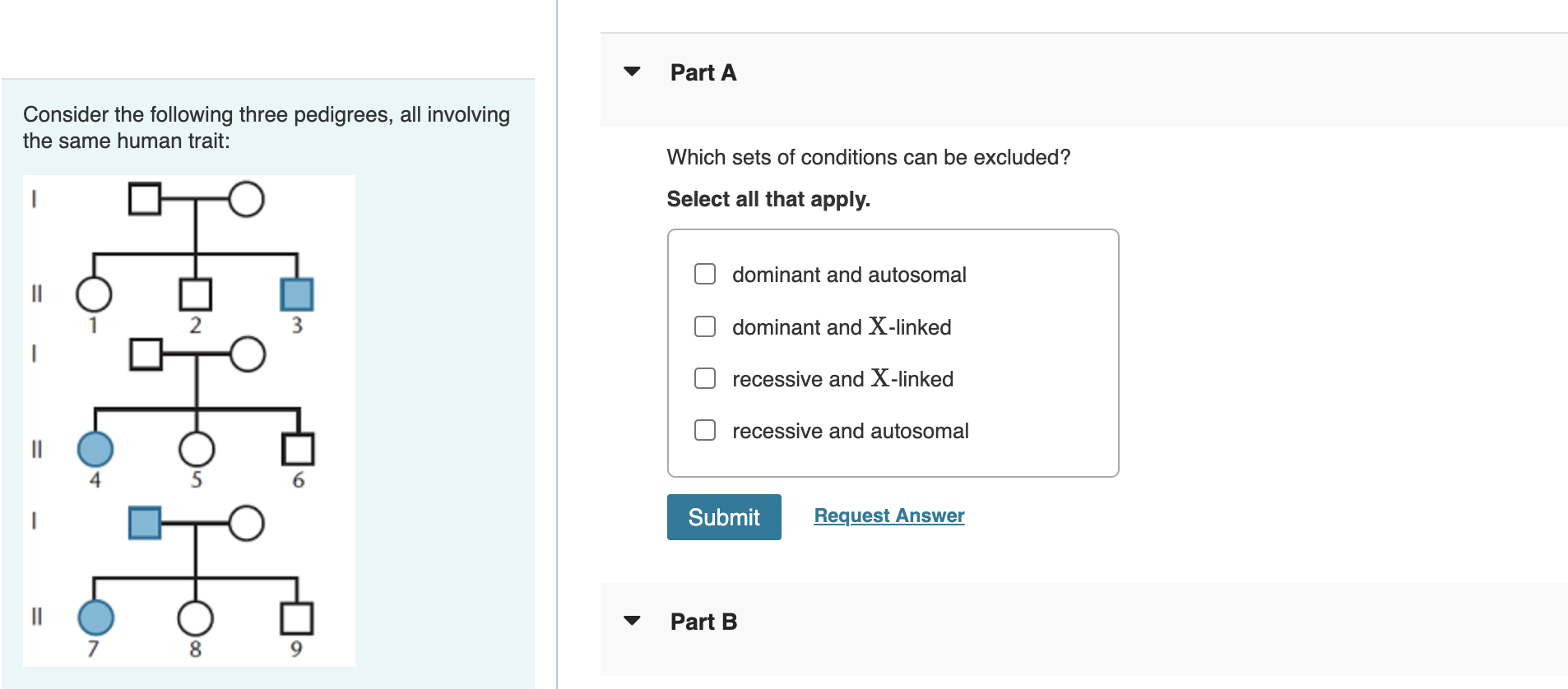Check the "dominant and X-linked" option

pos(704,326)
